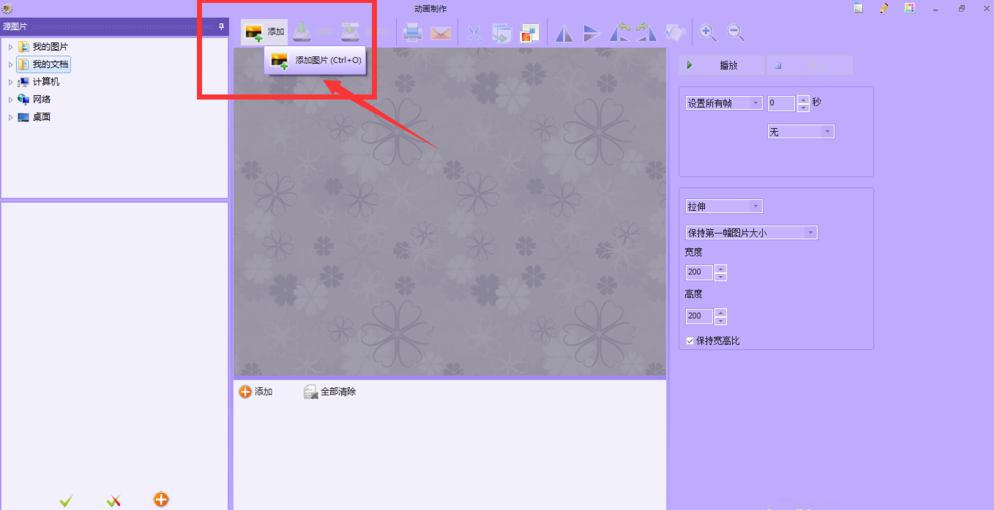994x510 pixels.
Task: Click the flip vertical icon
Action: [592, 33]
